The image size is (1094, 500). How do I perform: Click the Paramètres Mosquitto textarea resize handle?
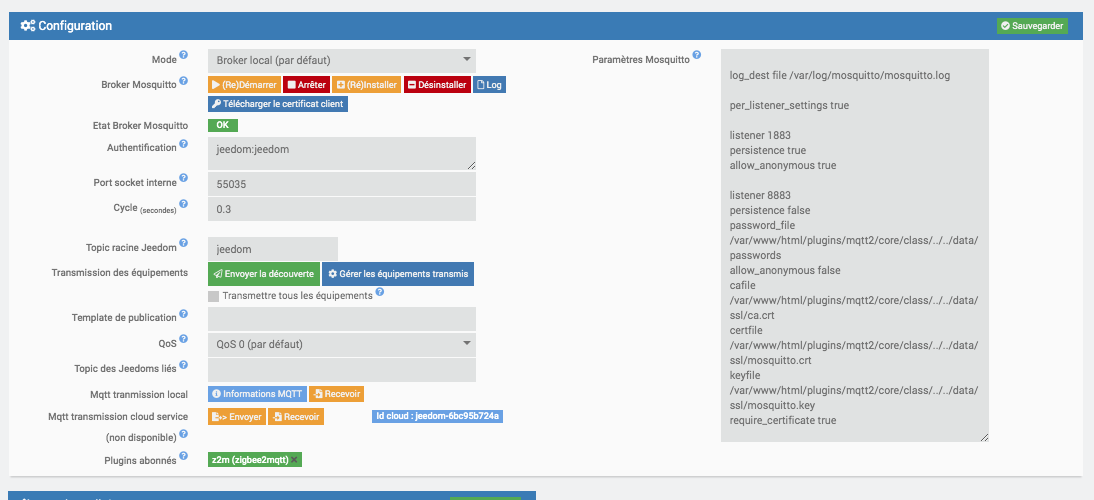point(984,437)
